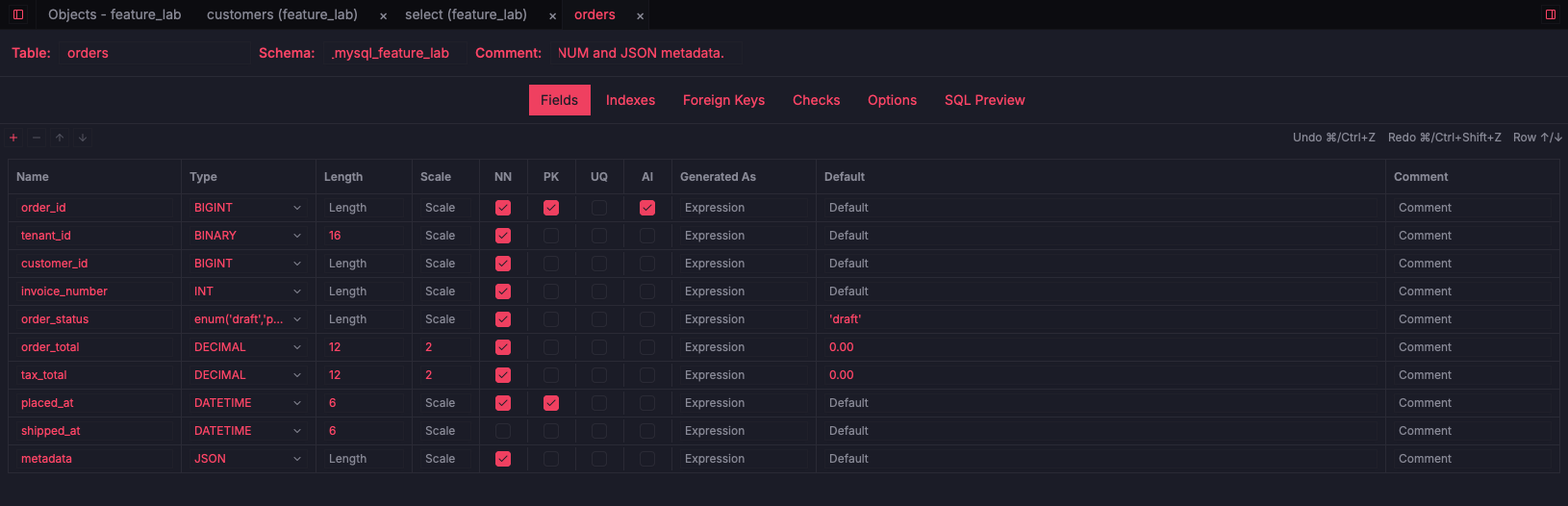1568x506 pixels.
Task: Open the Foreign Keys tab
Action: (723, 100)
